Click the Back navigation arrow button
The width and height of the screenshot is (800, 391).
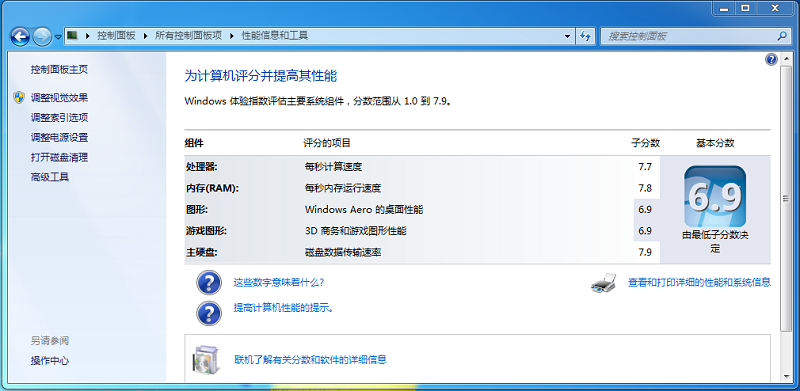[x=20, y=36]
